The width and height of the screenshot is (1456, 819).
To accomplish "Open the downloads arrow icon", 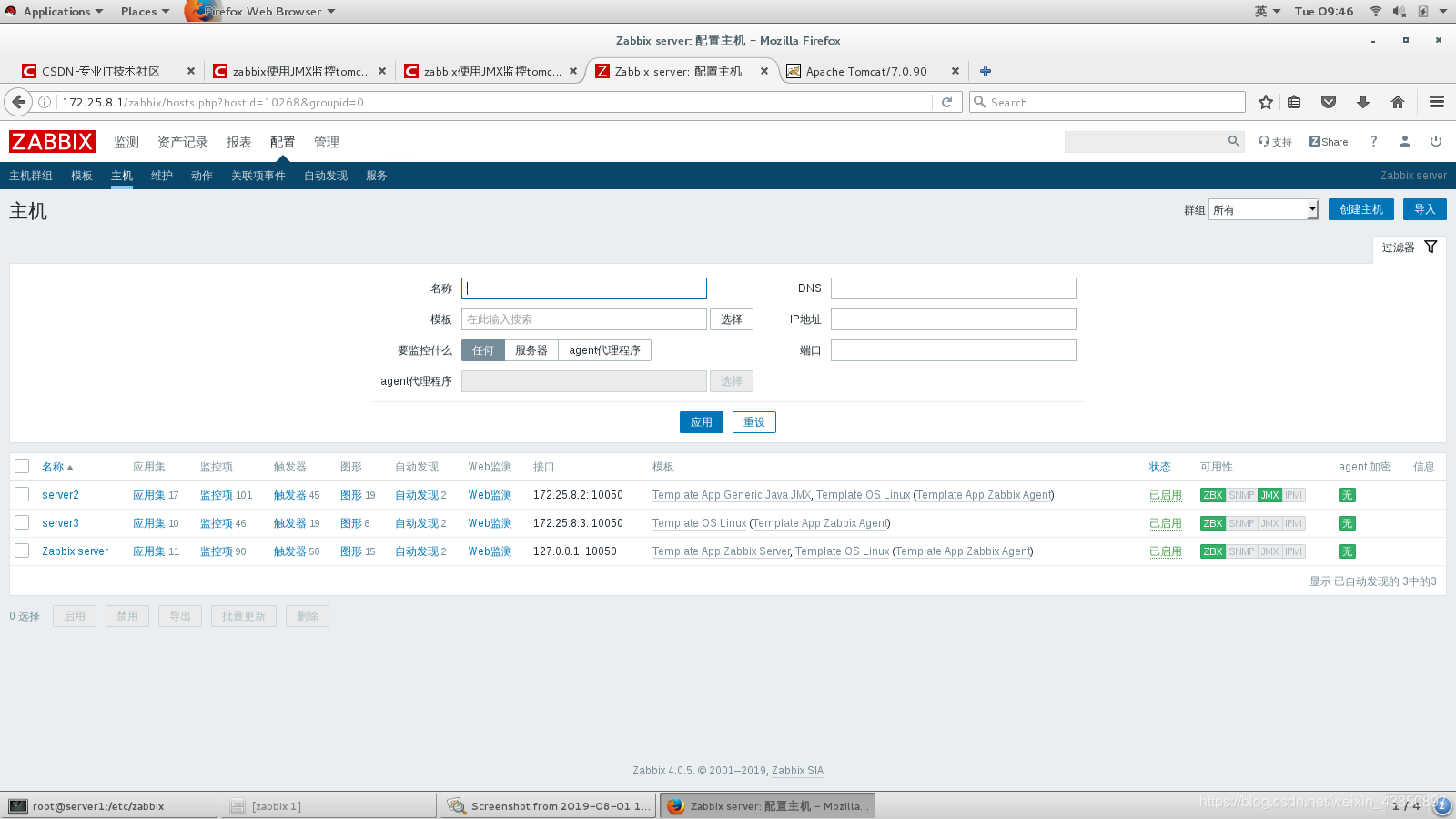I will [x=1363, y=102].
